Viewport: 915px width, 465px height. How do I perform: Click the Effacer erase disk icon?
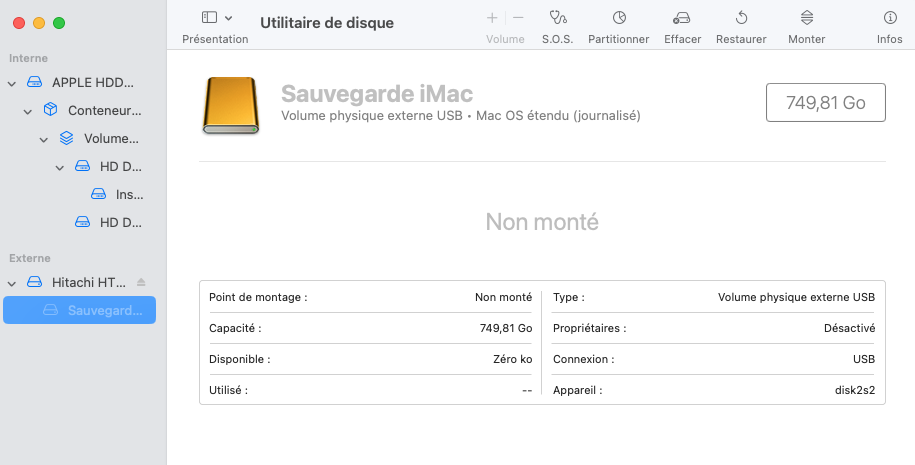[x=682, y=18]
